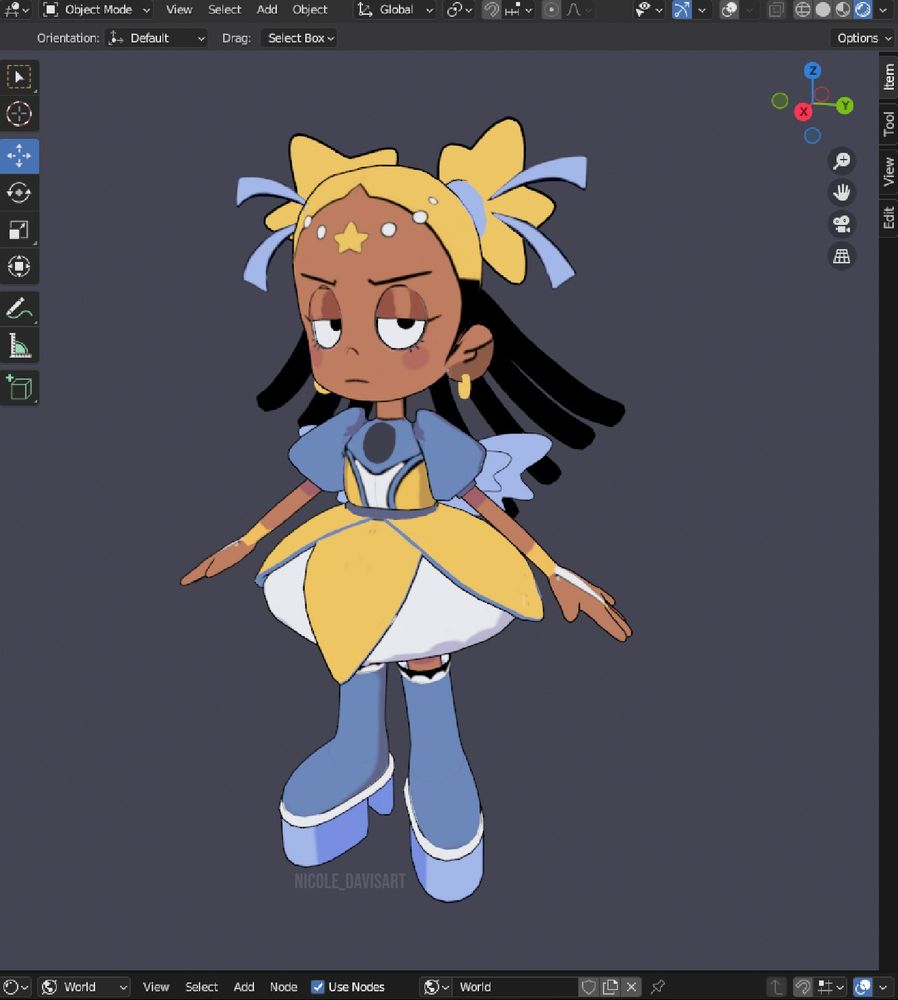Open the Add menu in the 3D viewport header
Image resolution: width=898 pixels, height=1000 pixels.
click(x=267, y=10)
